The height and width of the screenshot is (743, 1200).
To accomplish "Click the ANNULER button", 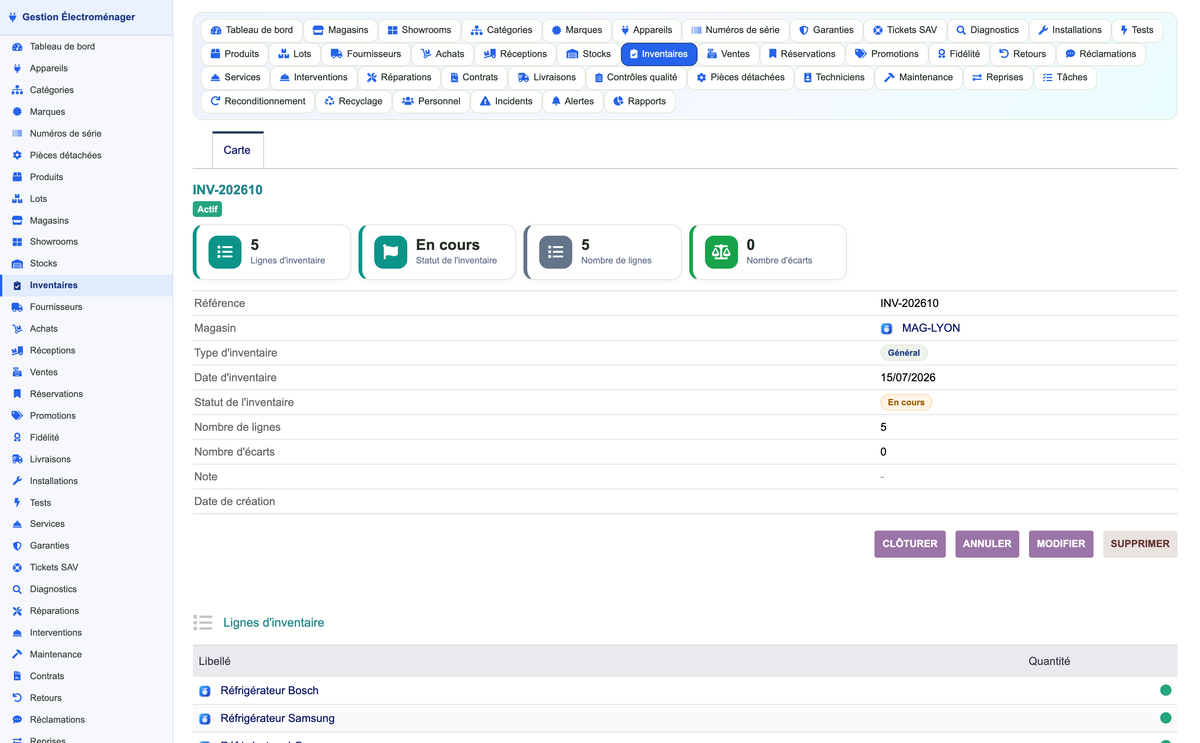I will (x=987, y=544).
